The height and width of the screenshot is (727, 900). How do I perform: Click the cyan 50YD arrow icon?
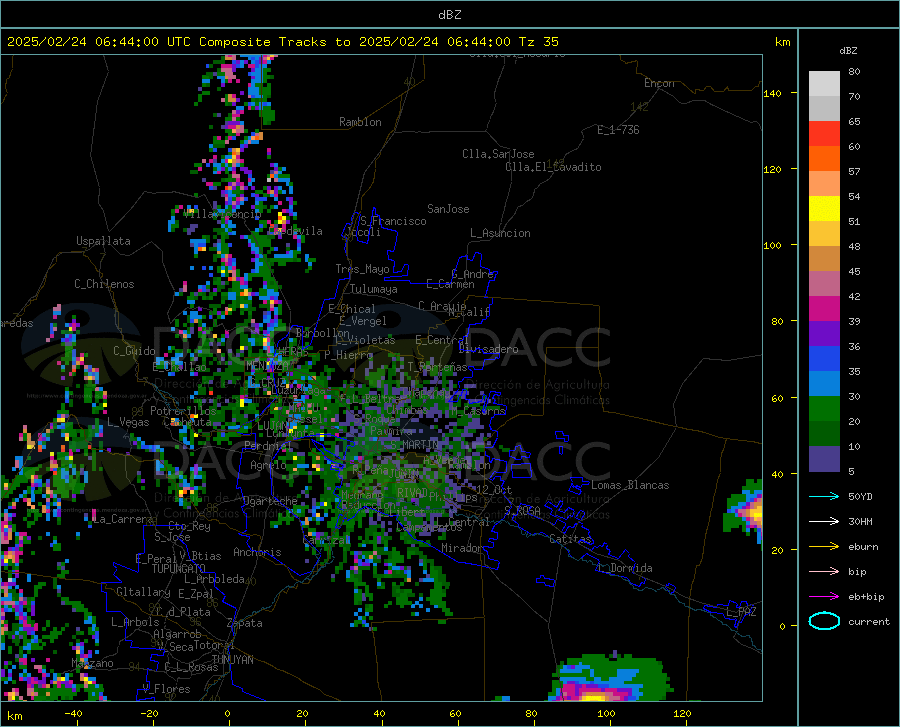(824, 496)
